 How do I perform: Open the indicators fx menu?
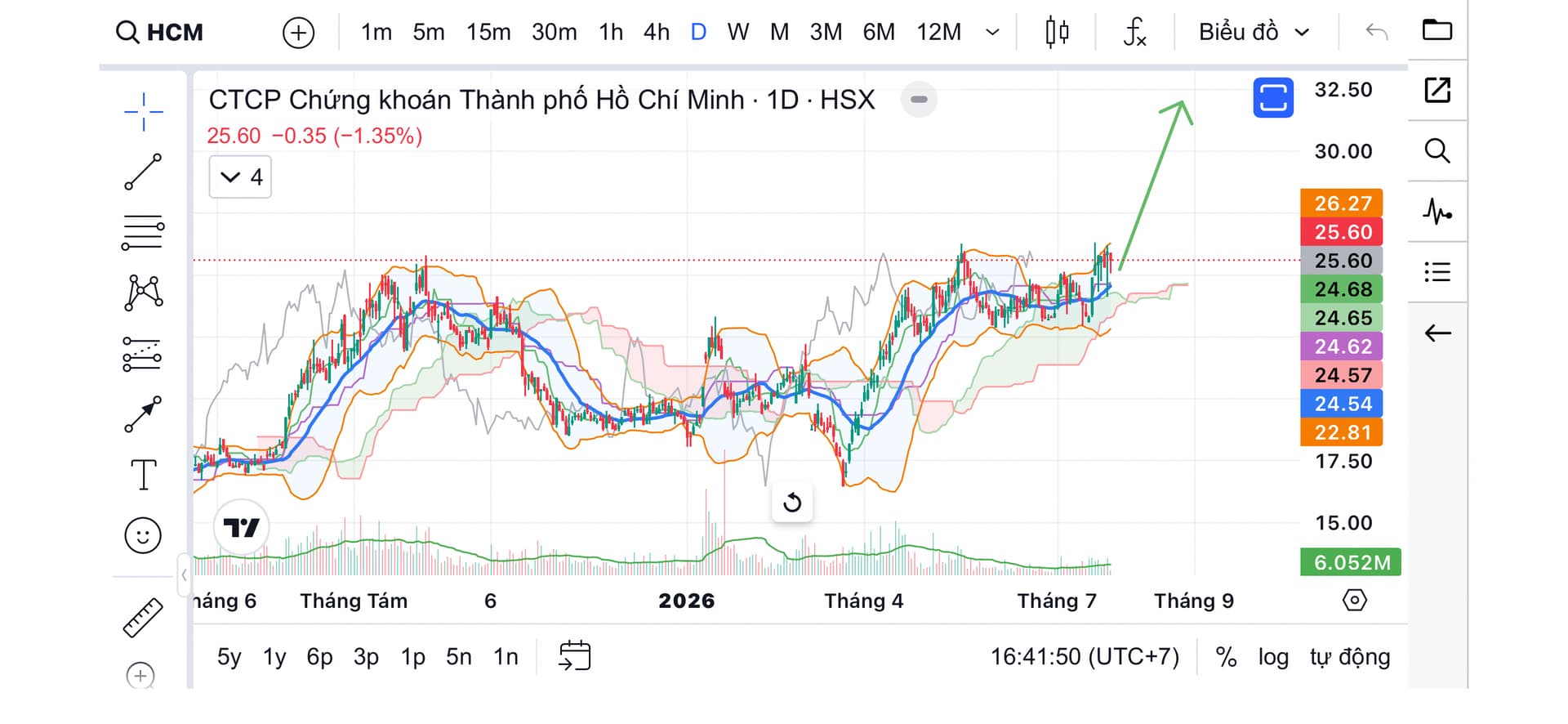click(x=1134, y=32)
